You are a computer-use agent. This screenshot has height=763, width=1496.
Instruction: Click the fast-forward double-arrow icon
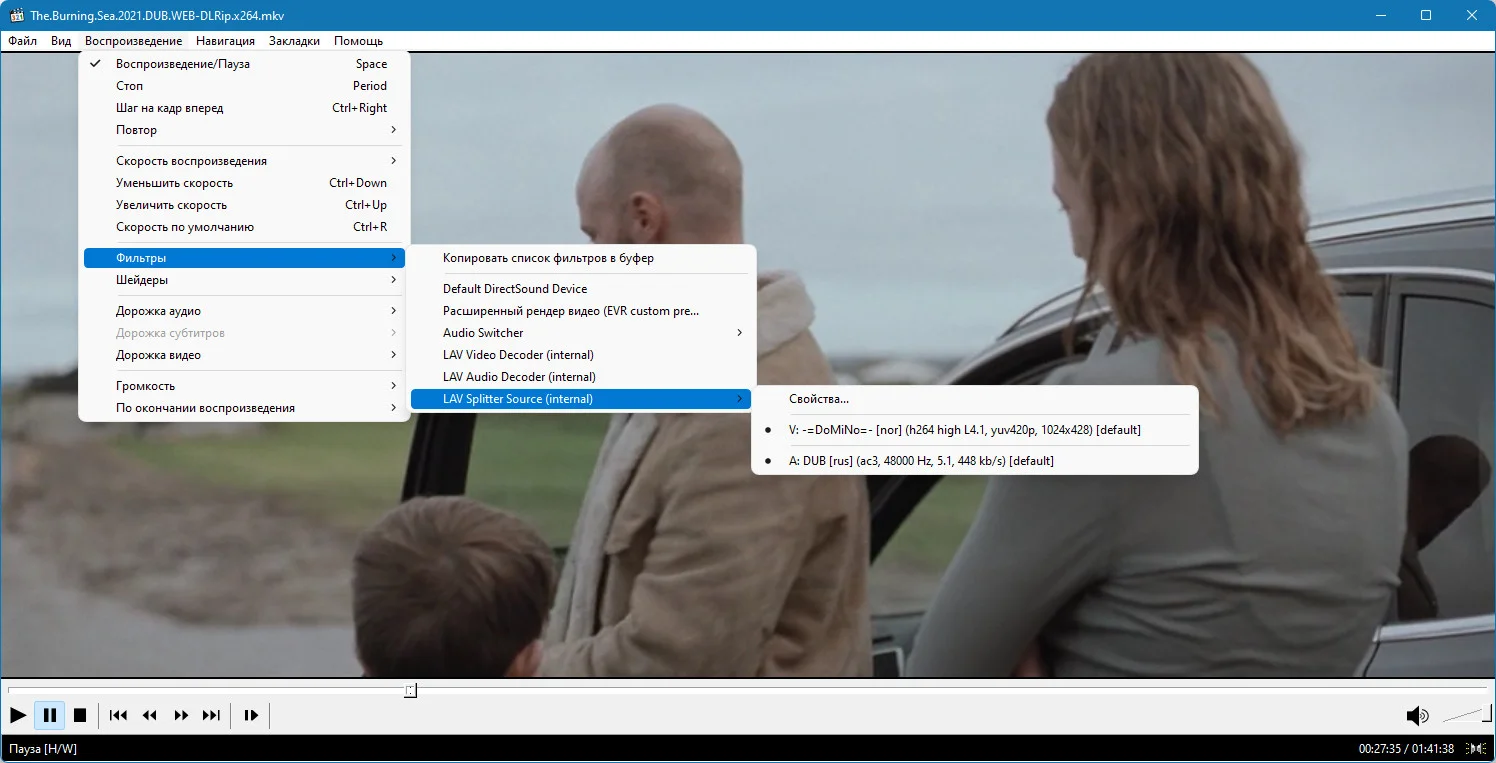point(181,715)
